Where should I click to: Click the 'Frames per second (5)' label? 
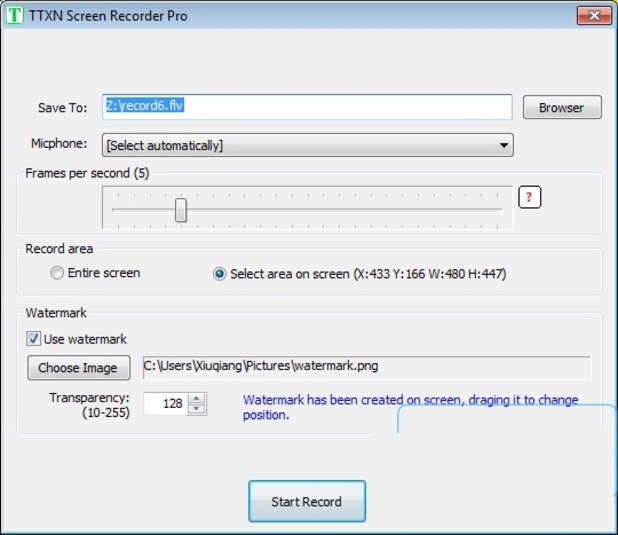pos(87,173)
